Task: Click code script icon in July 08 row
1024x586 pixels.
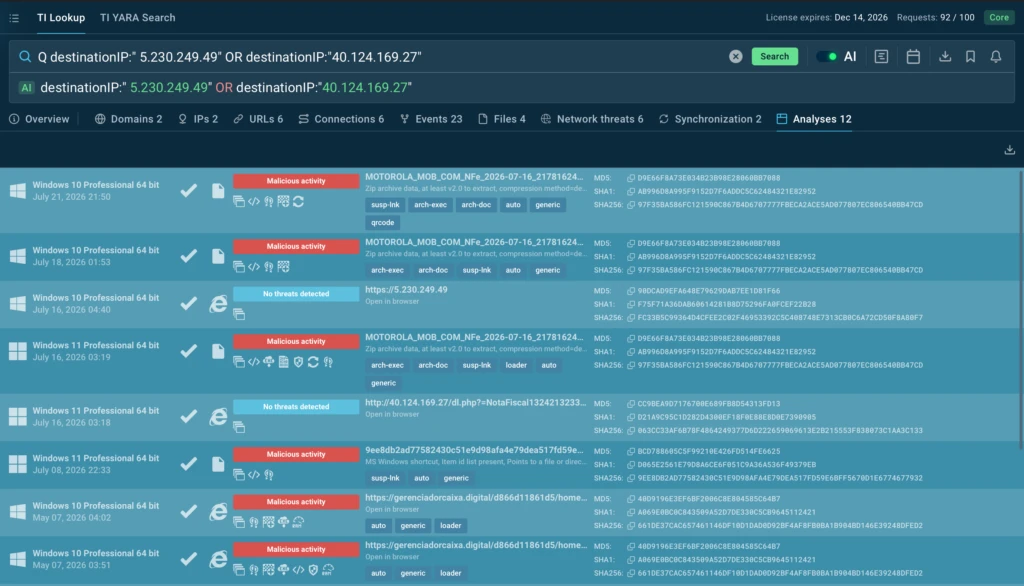Action: (x=254, y=475)
